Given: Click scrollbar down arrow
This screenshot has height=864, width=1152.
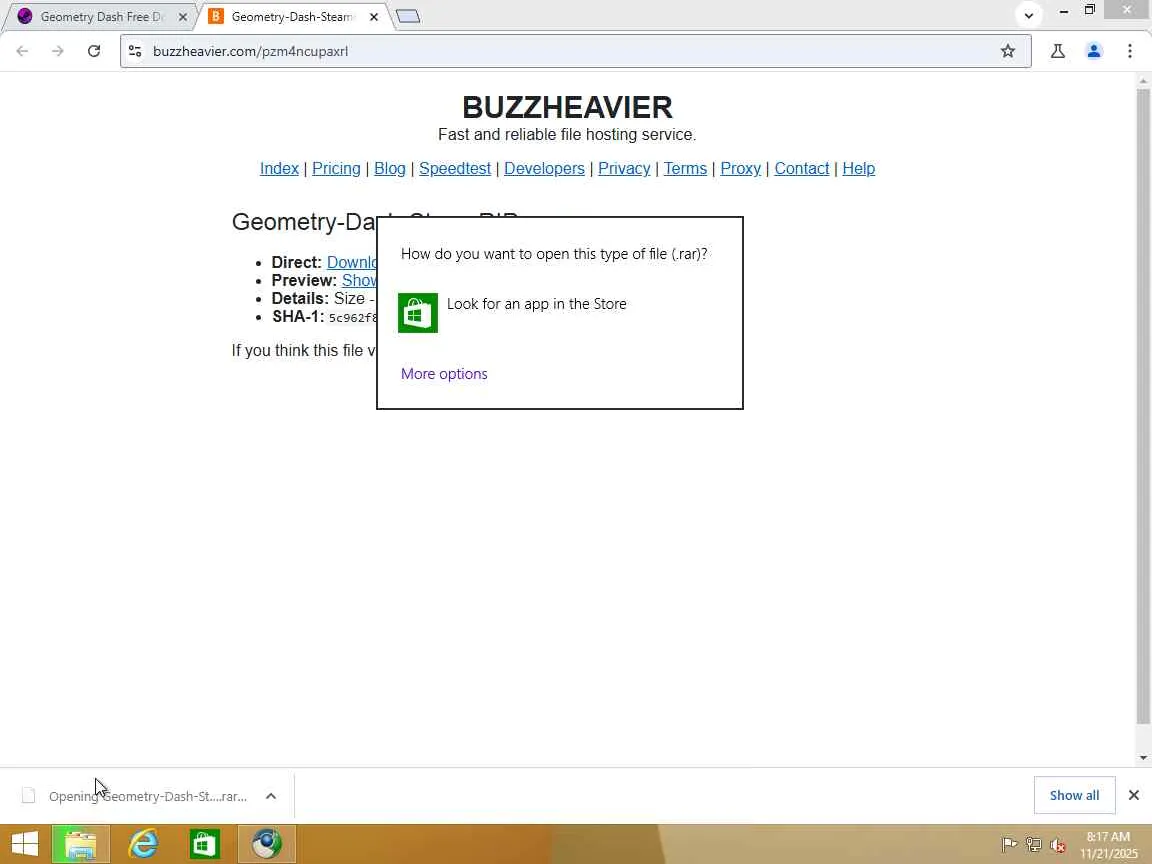Looking at the screenshot, I should point(1142,757).
